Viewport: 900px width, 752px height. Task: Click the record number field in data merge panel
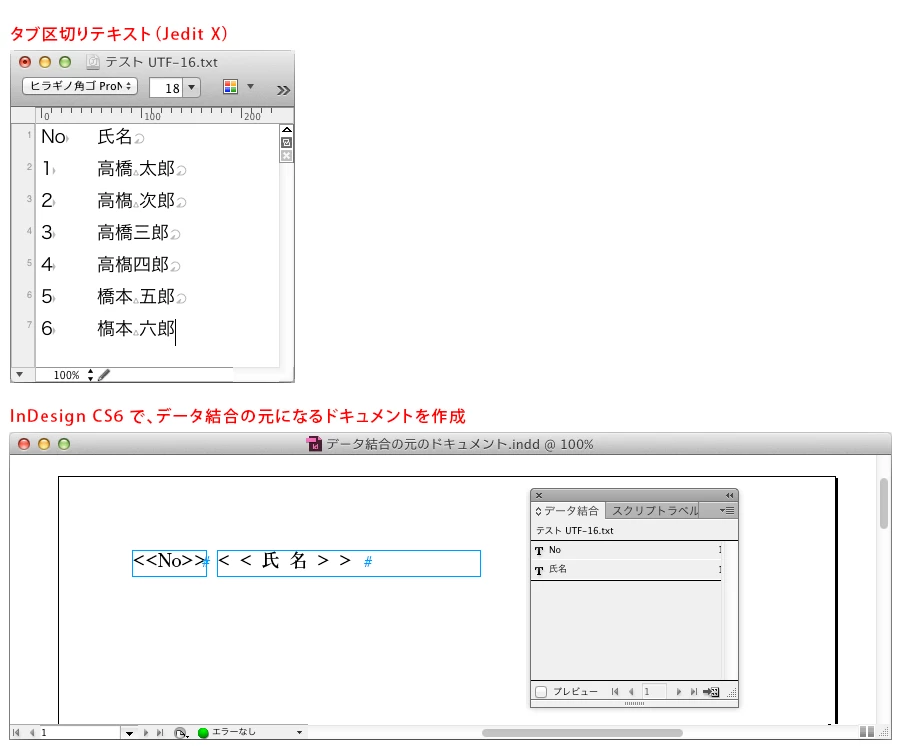tap(654, 692)
